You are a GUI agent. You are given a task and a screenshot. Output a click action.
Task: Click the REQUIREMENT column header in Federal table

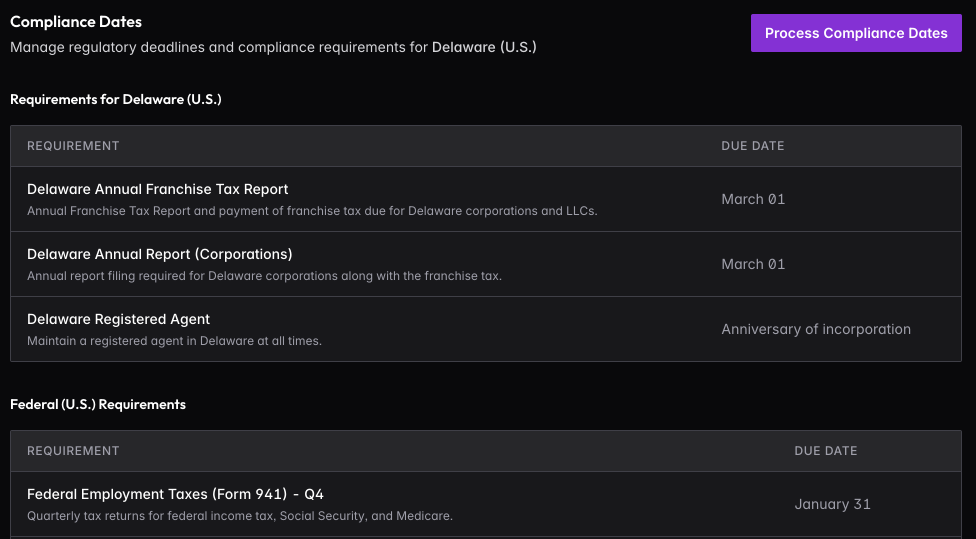pyautogui.click(x=73, y=451)
